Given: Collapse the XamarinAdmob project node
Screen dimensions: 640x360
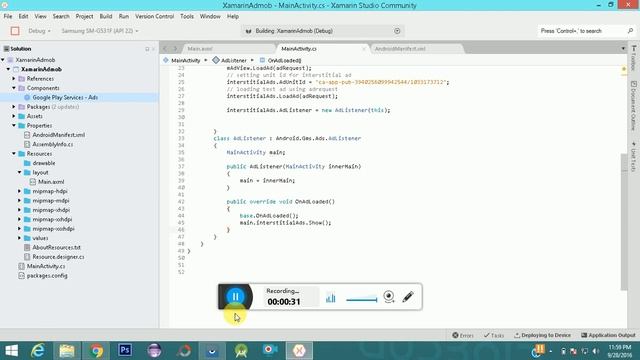Looking at the screenshot, I should (x=9, y=69).
